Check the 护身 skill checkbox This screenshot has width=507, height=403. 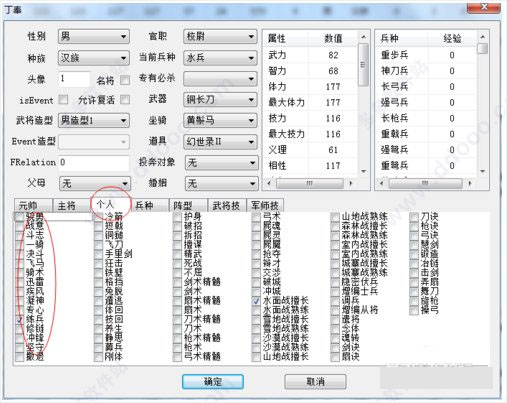click(x=177, y=217)
